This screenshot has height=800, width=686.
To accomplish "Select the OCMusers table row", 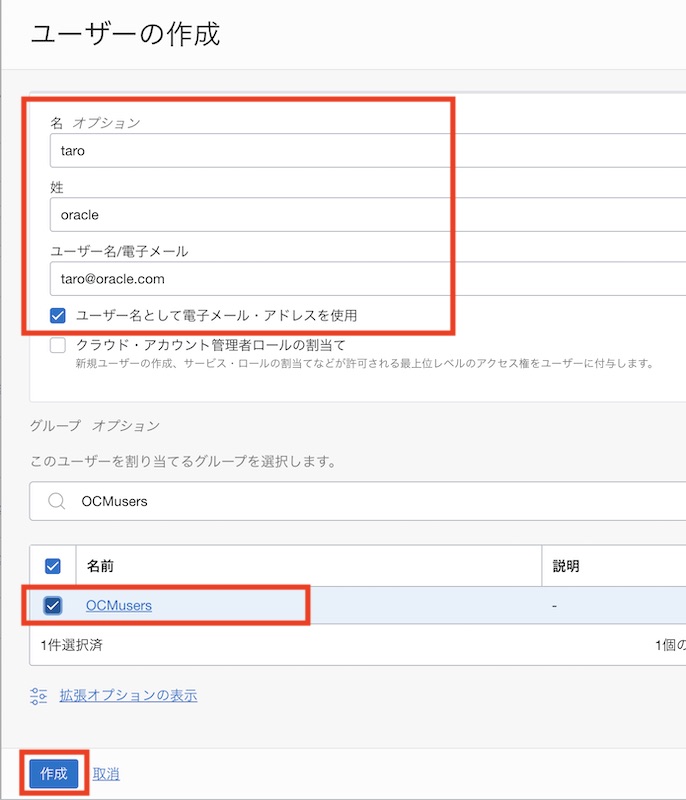I will pos(300,605).
